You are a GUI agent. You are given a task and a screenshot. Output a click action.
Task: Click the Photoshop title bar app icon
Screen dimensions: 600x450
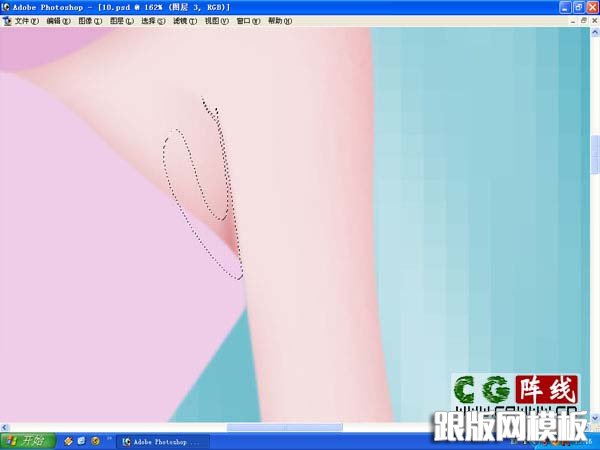(x=7, y=7)
